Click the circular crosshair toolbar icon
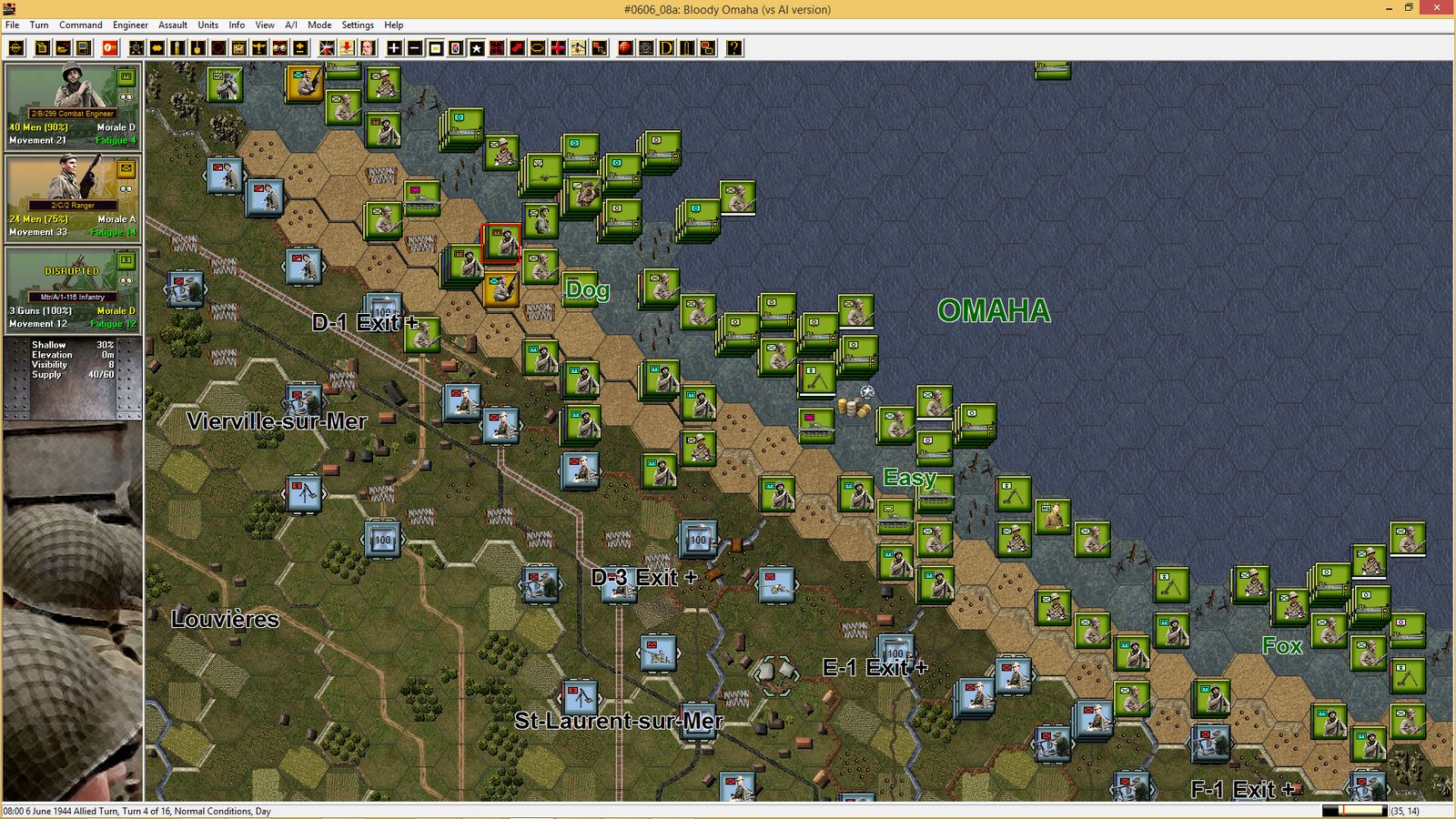The width and height of the screenshot is (1456, 819). (15, 47)
